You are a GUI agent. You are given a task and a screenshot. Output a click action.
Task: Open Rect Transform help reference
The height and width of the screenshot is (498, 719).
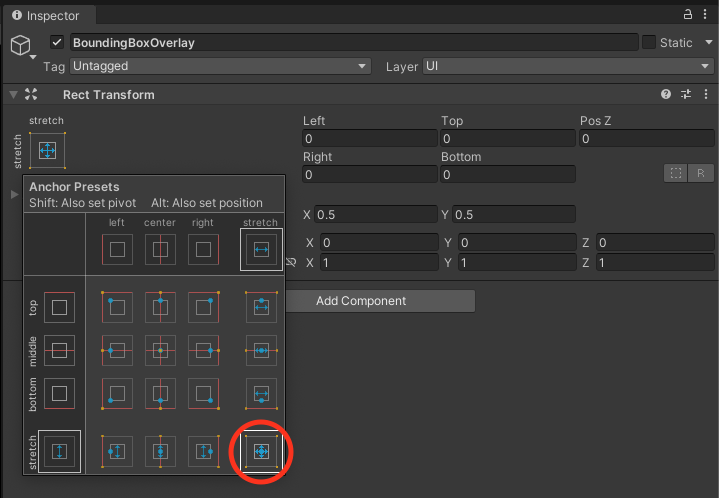(666, 94)
